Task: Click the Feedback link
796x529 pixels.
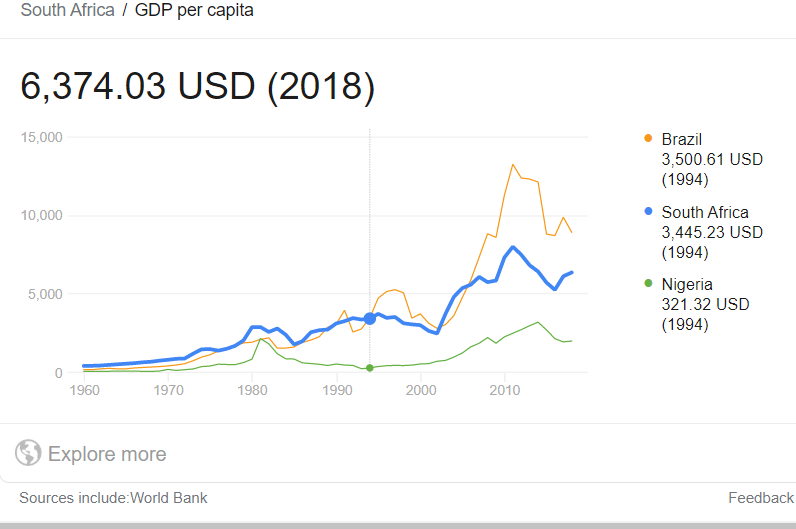Action: tap(760, 498)
